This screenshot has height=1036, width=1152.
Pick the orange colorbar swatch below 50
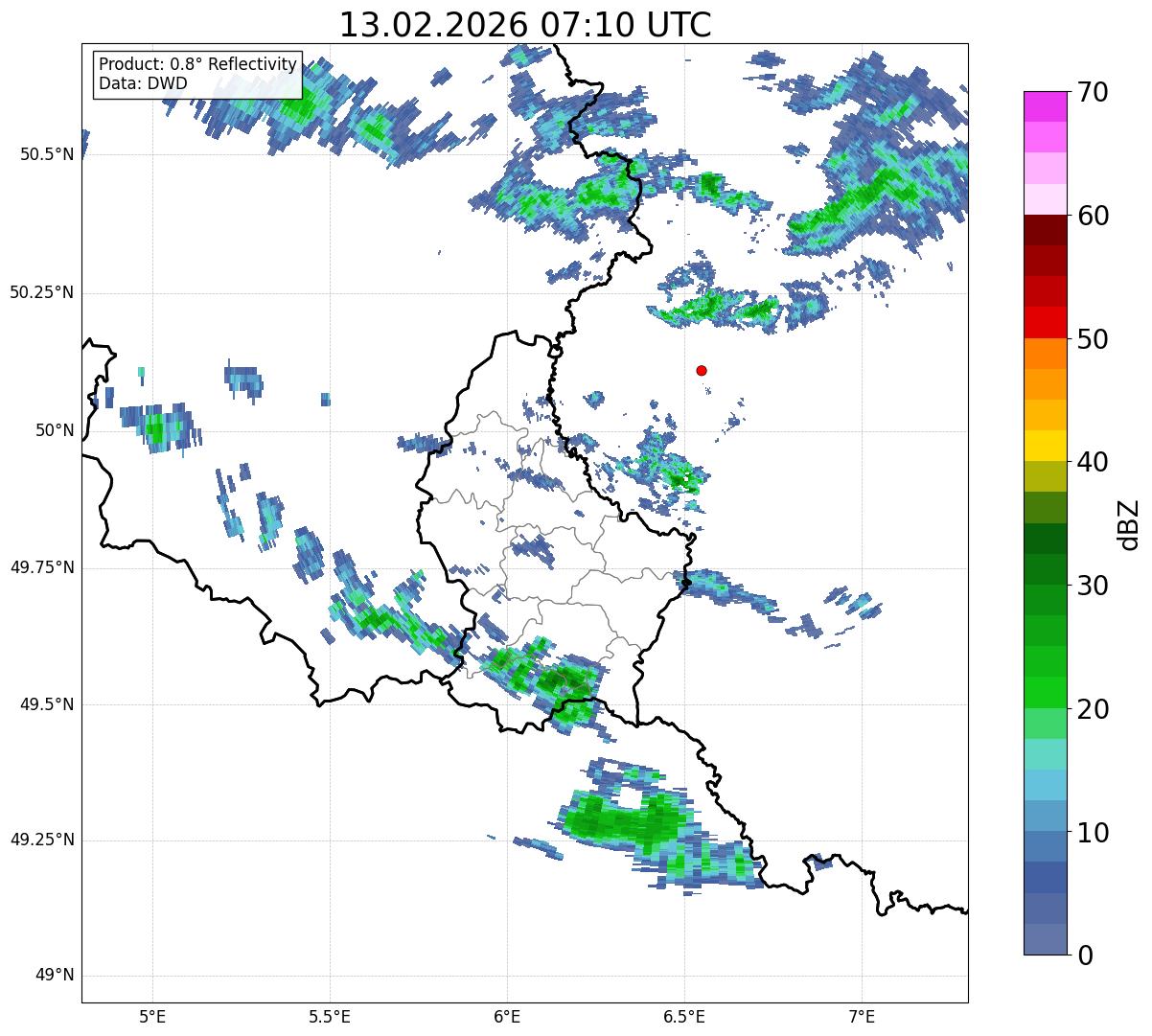click(1045, 354)
